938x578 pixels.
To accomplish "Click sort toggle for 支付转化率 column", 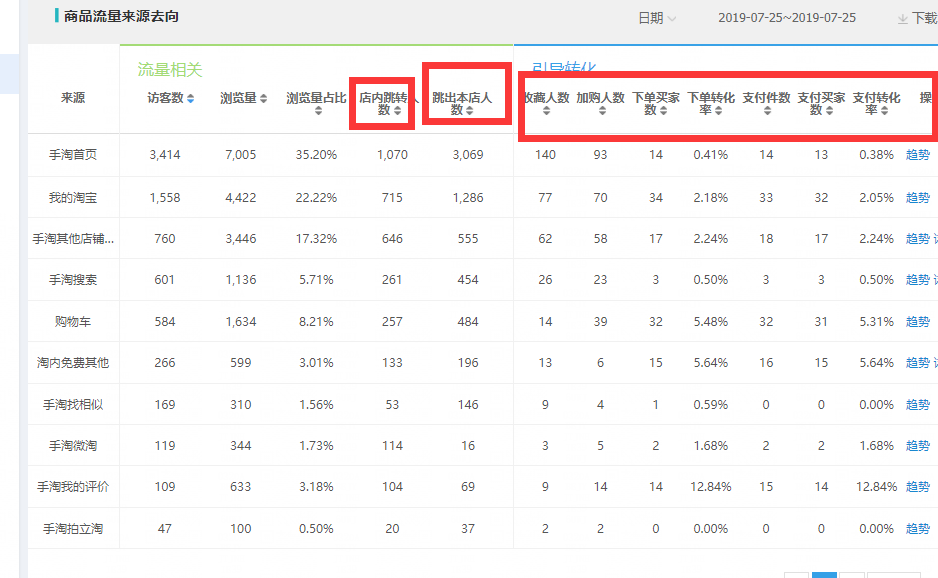I will coord(884,111).
